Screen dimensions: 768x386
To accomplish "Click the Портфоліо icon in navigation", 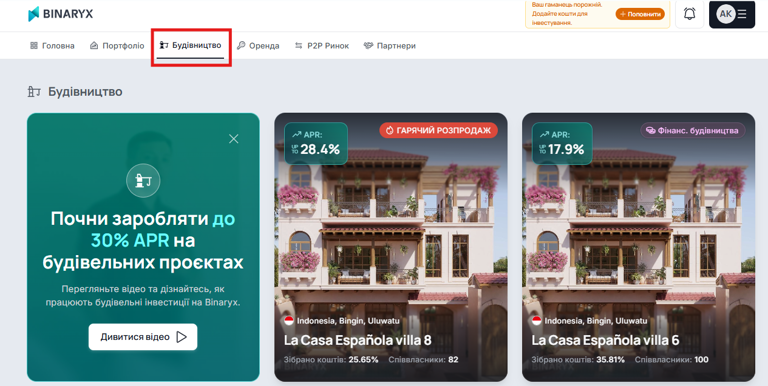I will (x=94, y=46).
